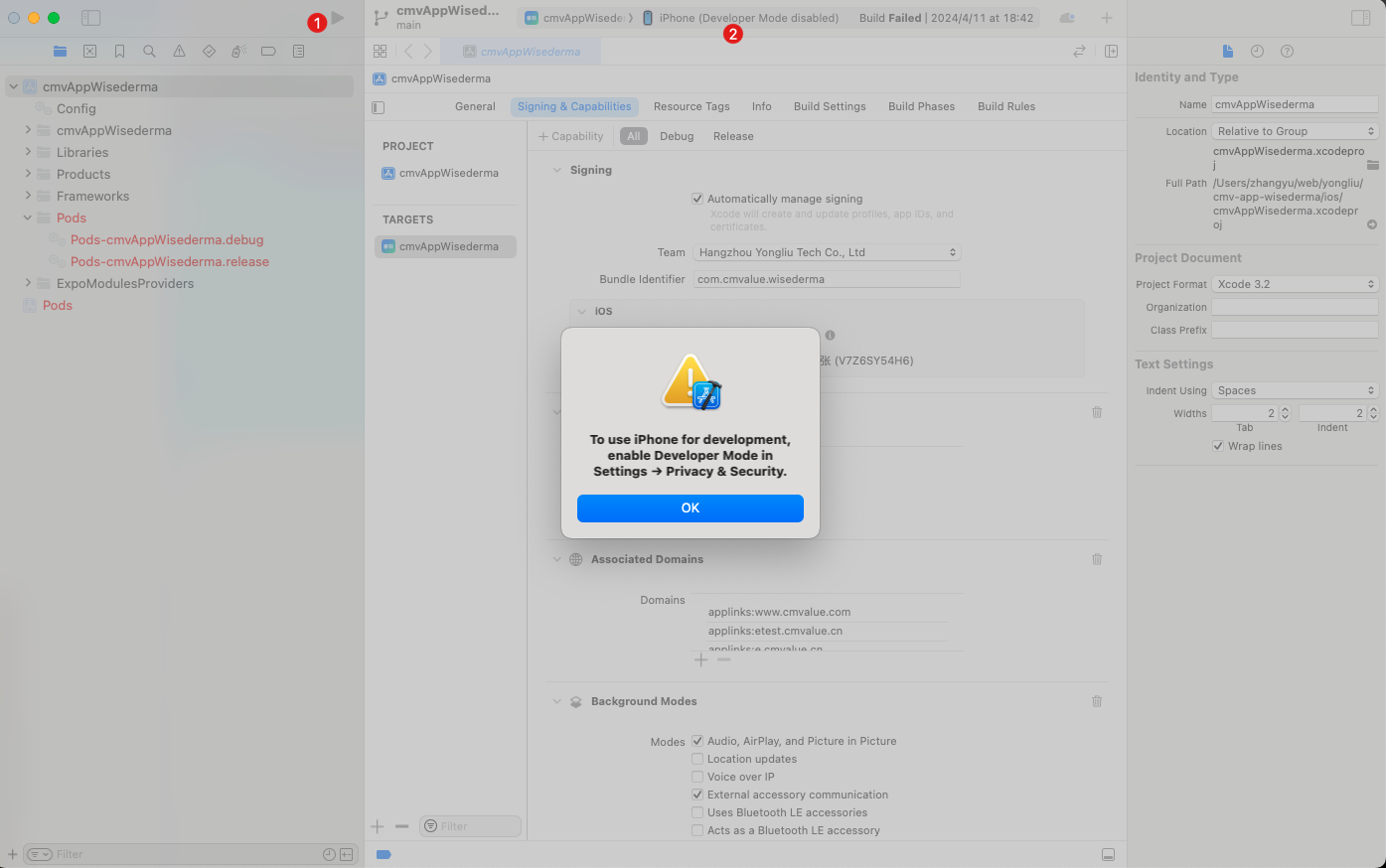This screenshot has height=868, width=1386.
Task: Click the editor swap arrows icon
Action: [1079, 51]
